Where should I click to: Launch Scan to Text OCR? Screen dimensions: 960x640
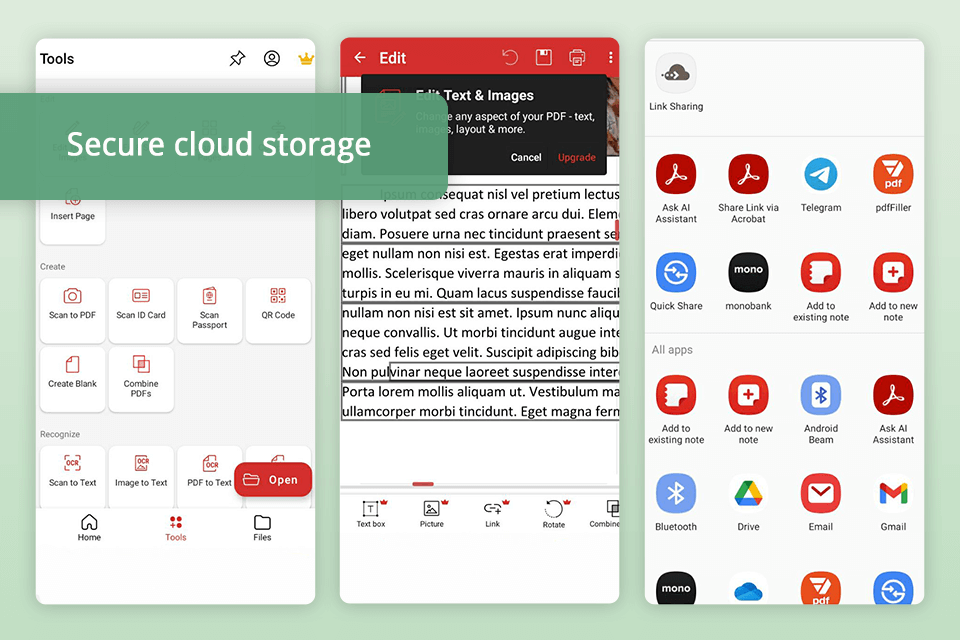pos(73,477)
